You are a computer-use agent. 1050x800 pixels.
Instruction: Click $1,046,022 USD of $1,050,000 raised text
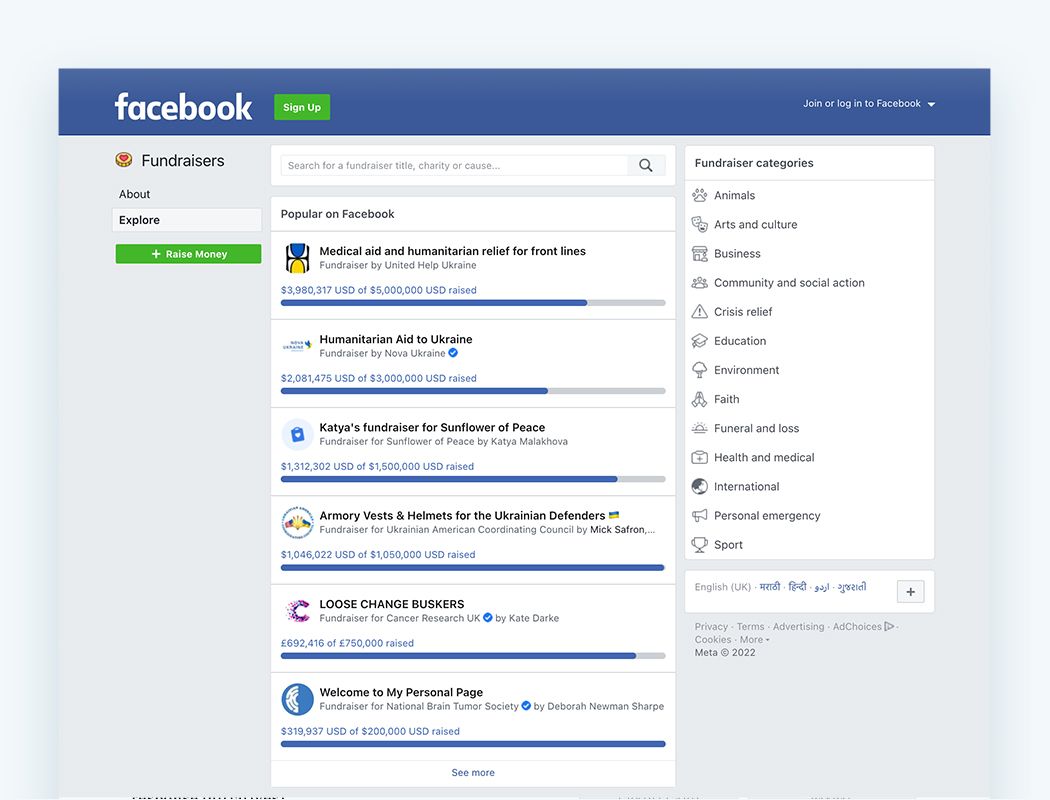[378, 555]
